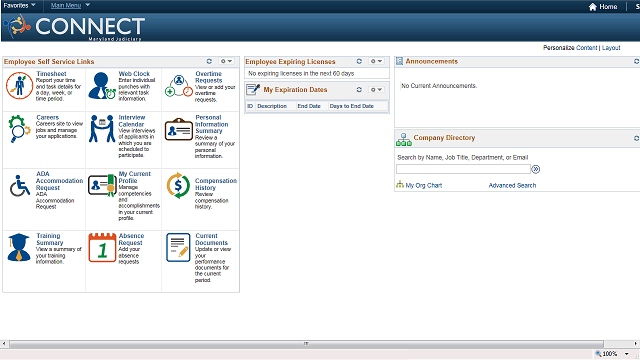Click the Web Clock person icon
Viewport: 640px width, 360px height.
[x=102, y=86]
